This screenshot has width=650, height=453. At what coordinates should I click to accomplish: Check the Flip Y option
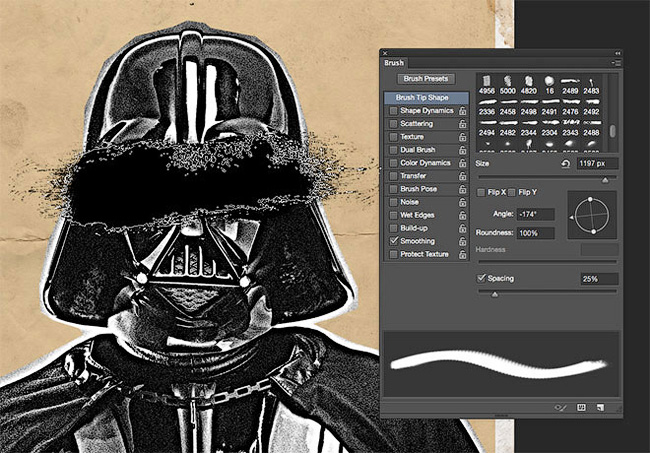(x=512, y=192)
